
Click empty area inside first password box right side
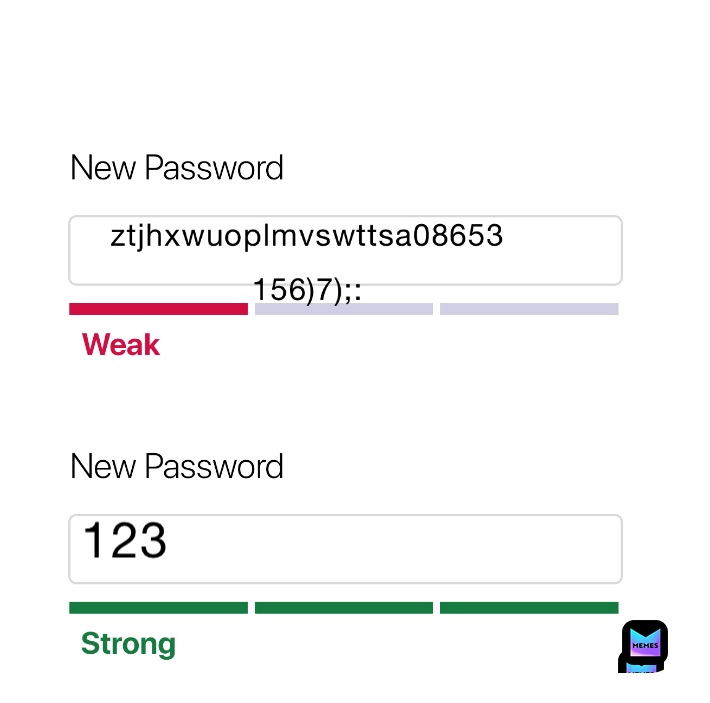click(561, 250)
